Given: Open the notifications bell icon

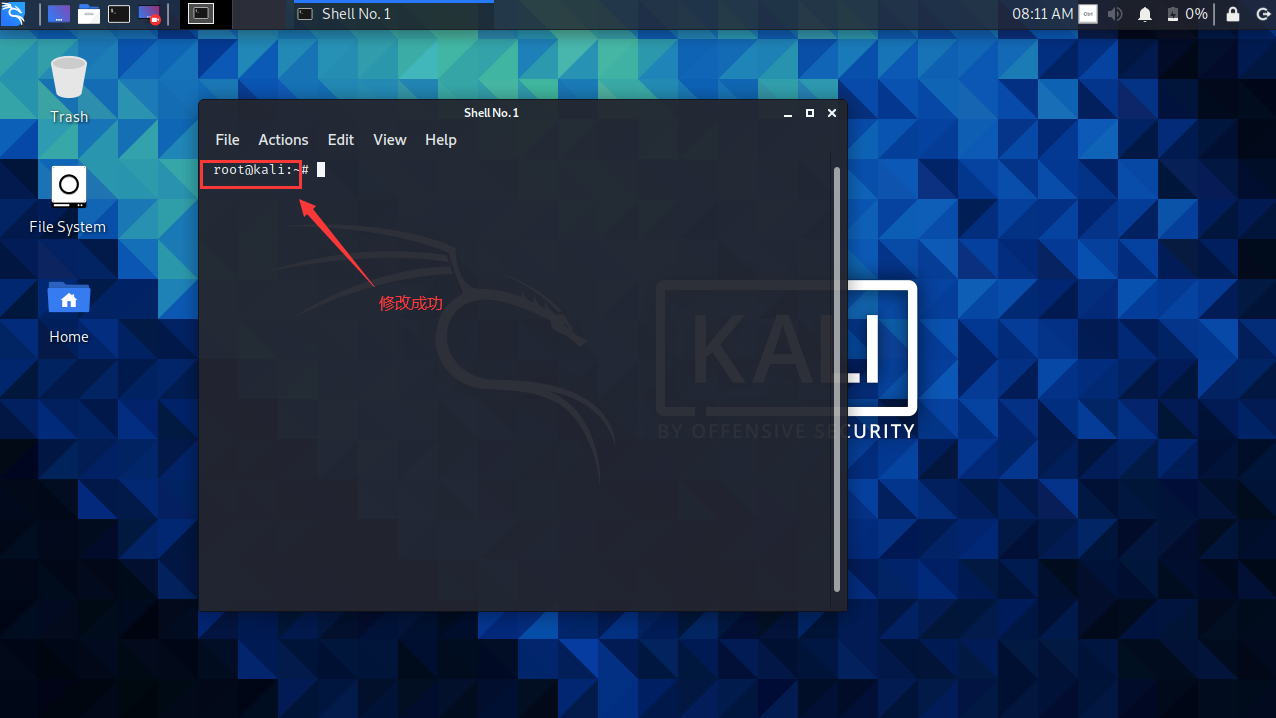Looking at the screenshot, I should click(x=1144, y=14).
